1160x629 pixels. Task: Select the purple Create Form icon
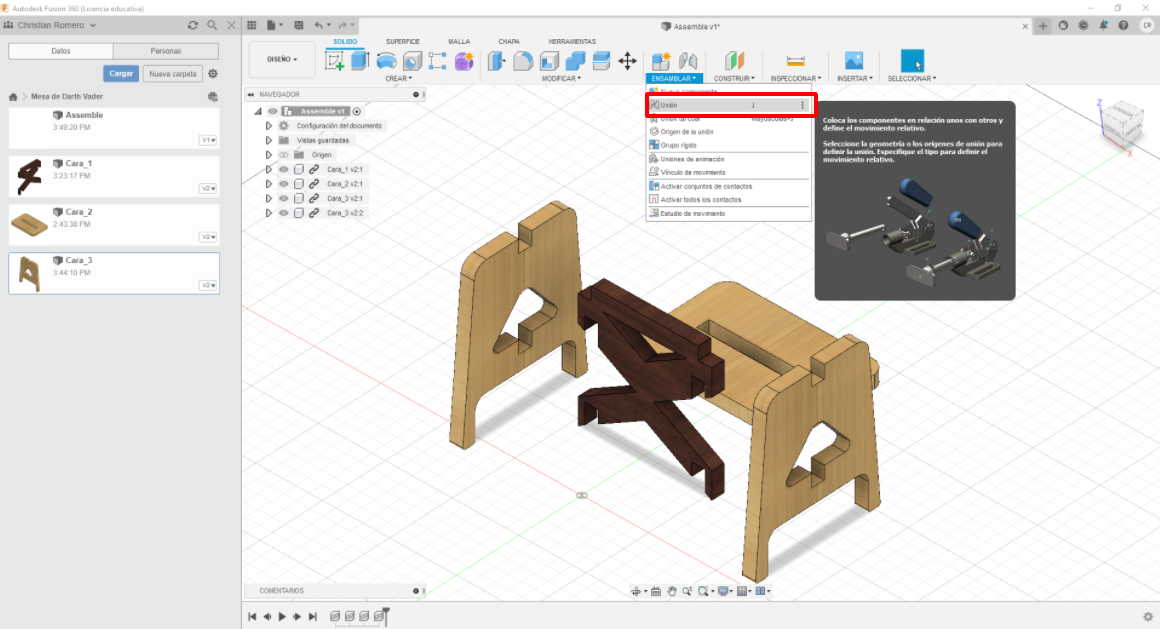click(464, 61)
